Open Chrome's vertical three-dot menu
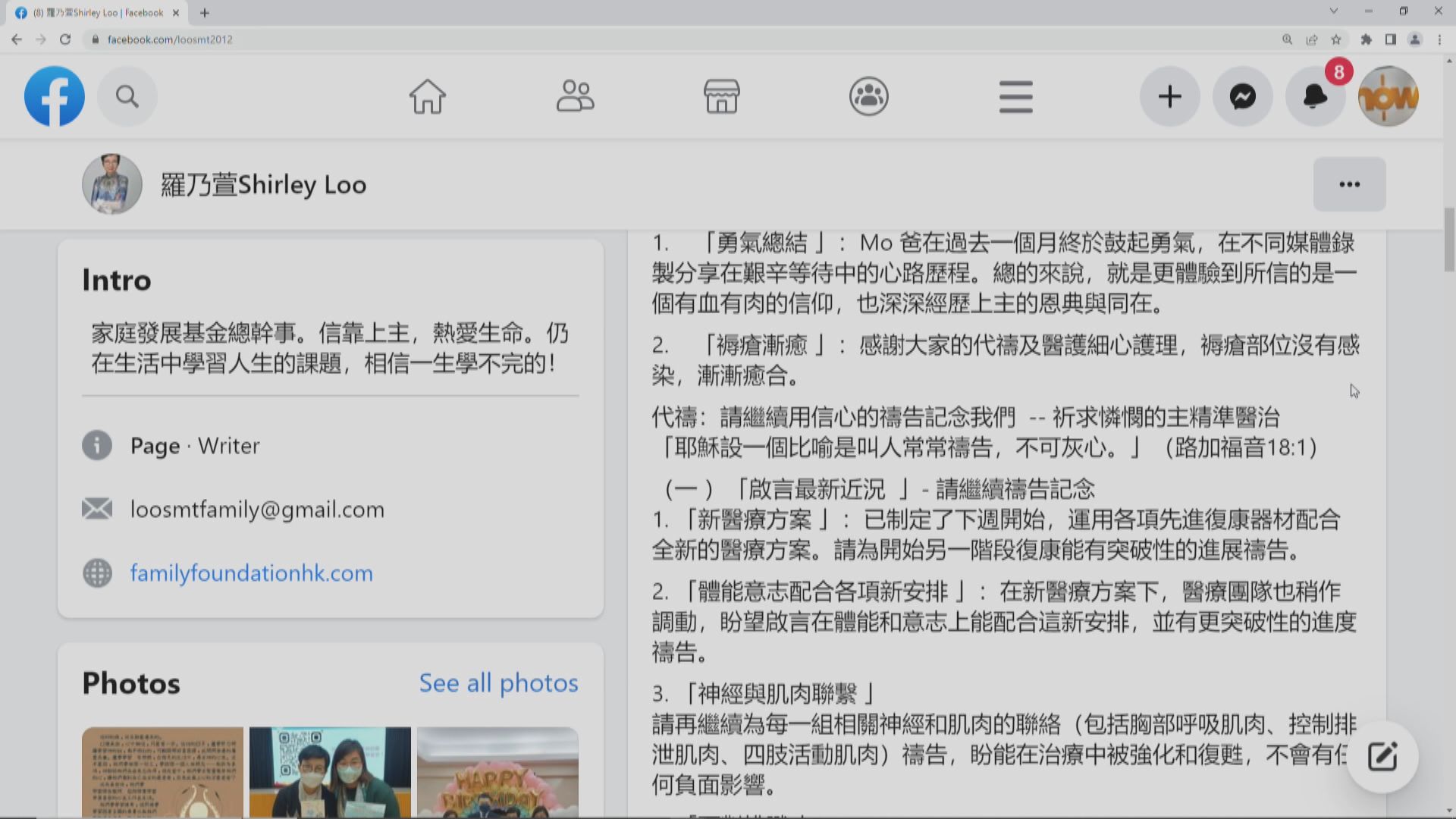Image resolution: width=1456 pixels, height=819 pixels. pos(1439,39)
